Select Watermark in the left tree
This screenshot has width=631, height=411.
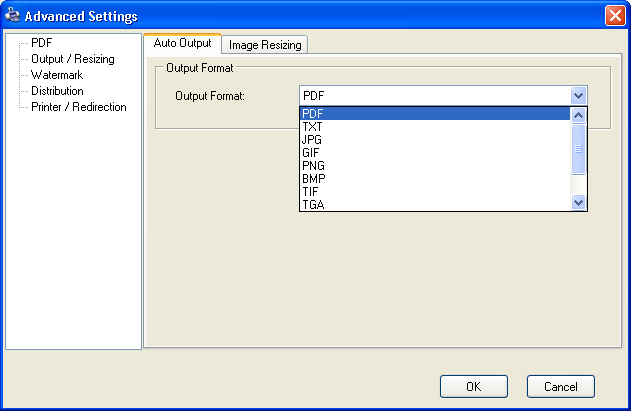click(56, 75)
